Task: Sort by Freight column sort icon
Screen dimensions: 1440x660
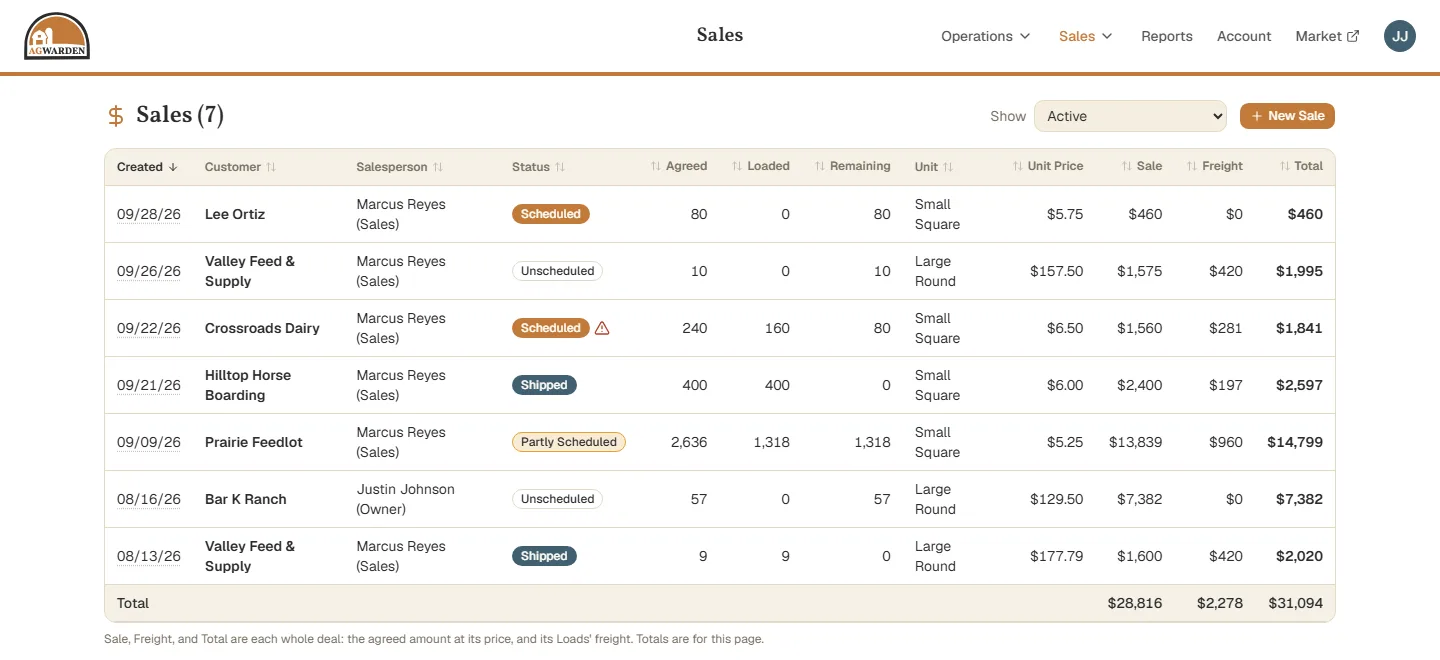Action: coord(1192,166)
